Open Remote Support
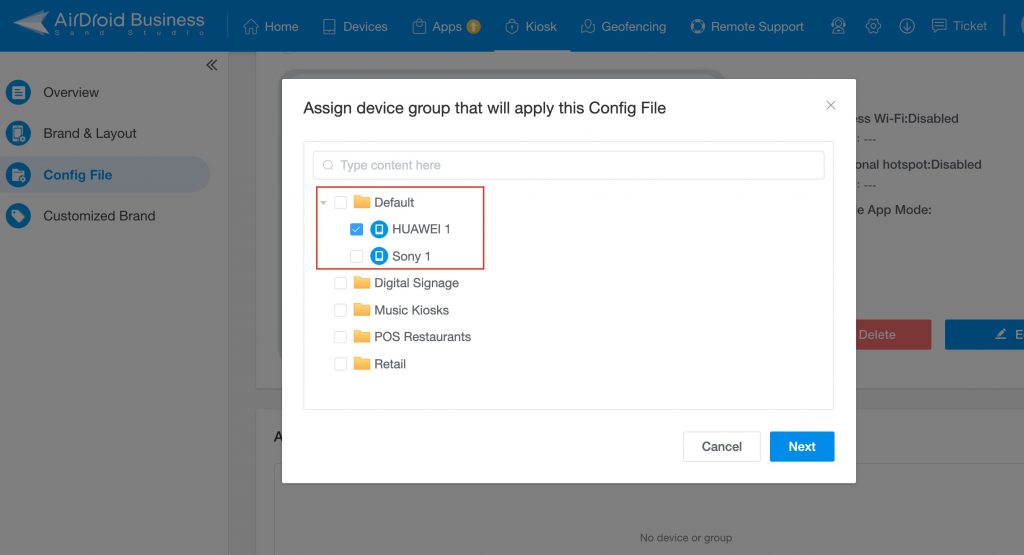Screen dimensions: 1024x555 pyautogui.click(x=747, y=27)
